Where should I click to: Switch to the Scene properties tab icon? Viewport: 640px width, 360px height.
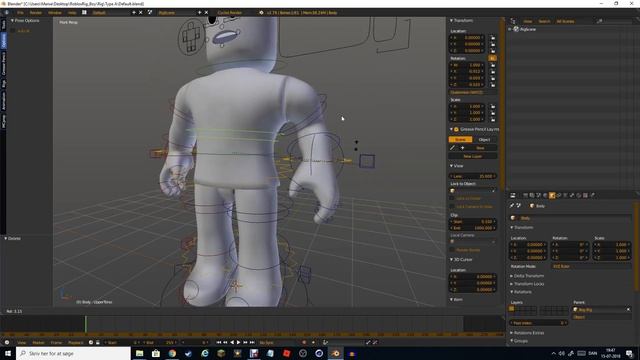click(x=539, y=196)
